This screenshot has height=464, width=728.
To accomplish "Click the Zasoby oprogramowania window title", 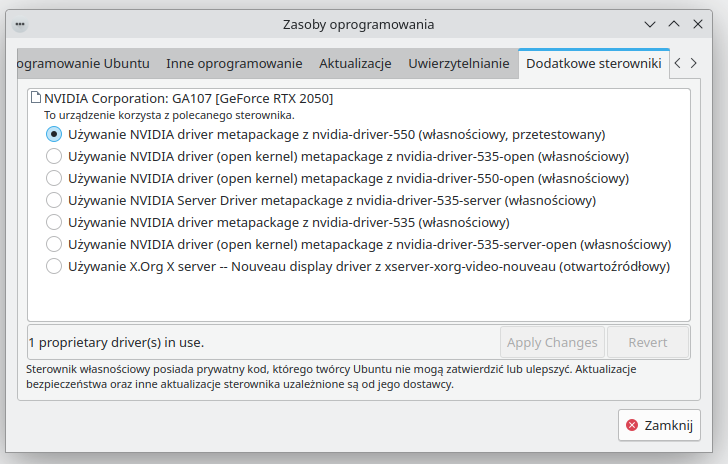I will pyautogui.click(x=358, y=24).
